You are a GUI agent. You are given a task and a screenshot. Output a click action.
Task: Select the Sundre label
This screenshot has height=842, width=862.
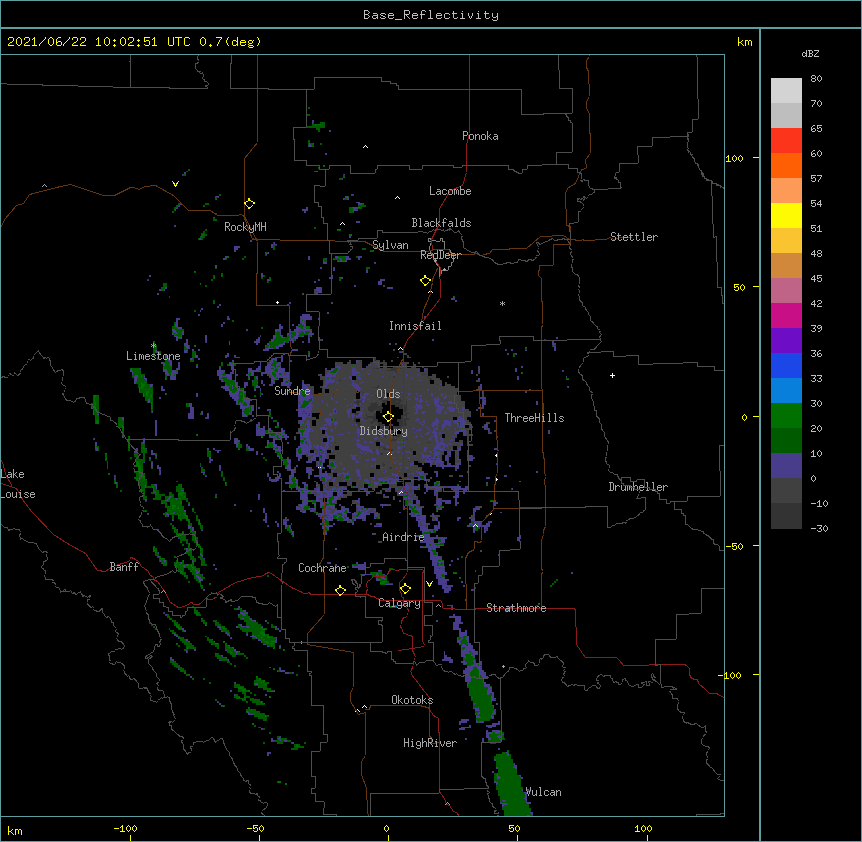(x=292, y=391)
